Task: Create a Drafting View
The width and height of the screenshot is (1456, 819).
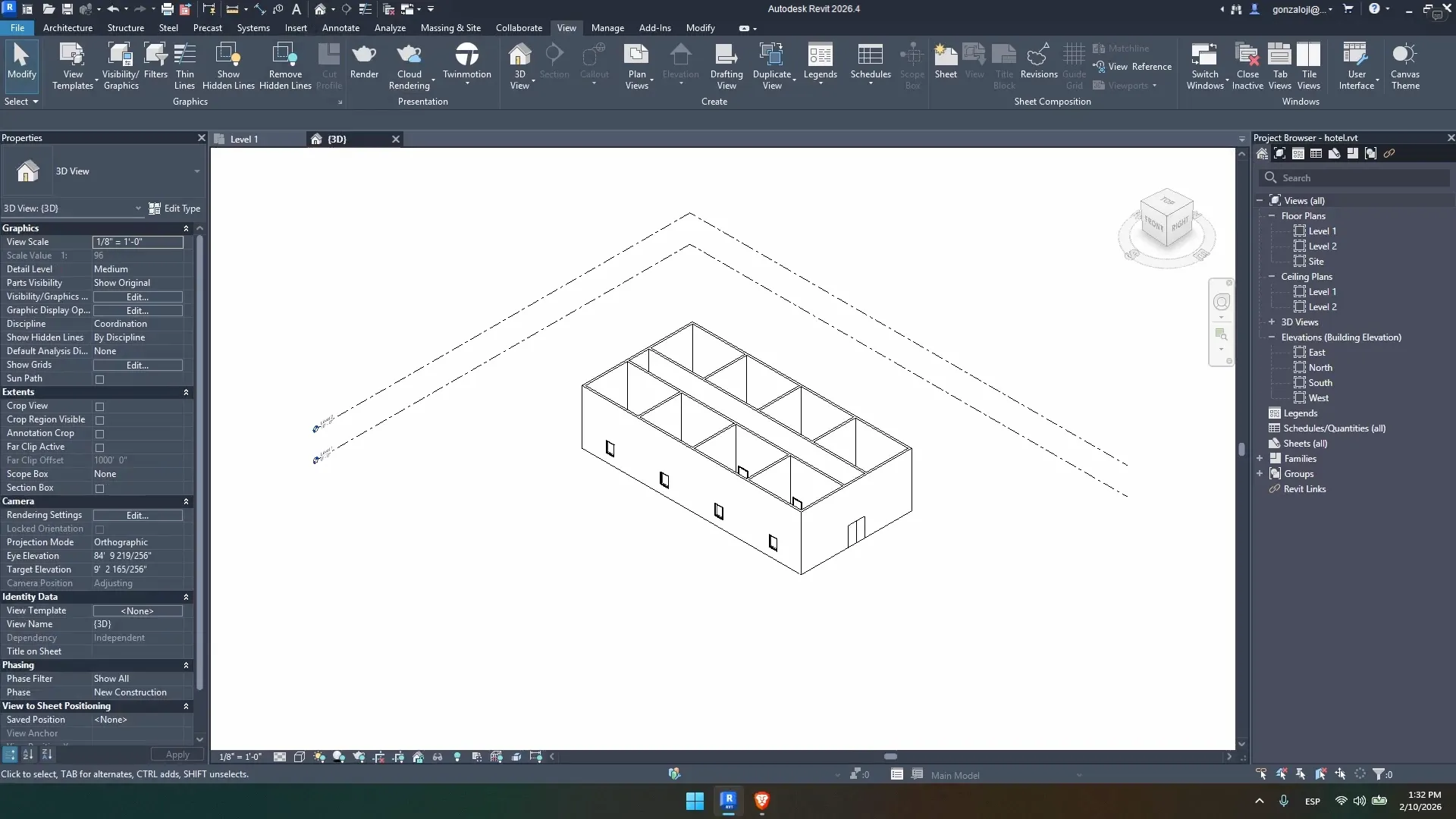Action: [x=726, y=67]
